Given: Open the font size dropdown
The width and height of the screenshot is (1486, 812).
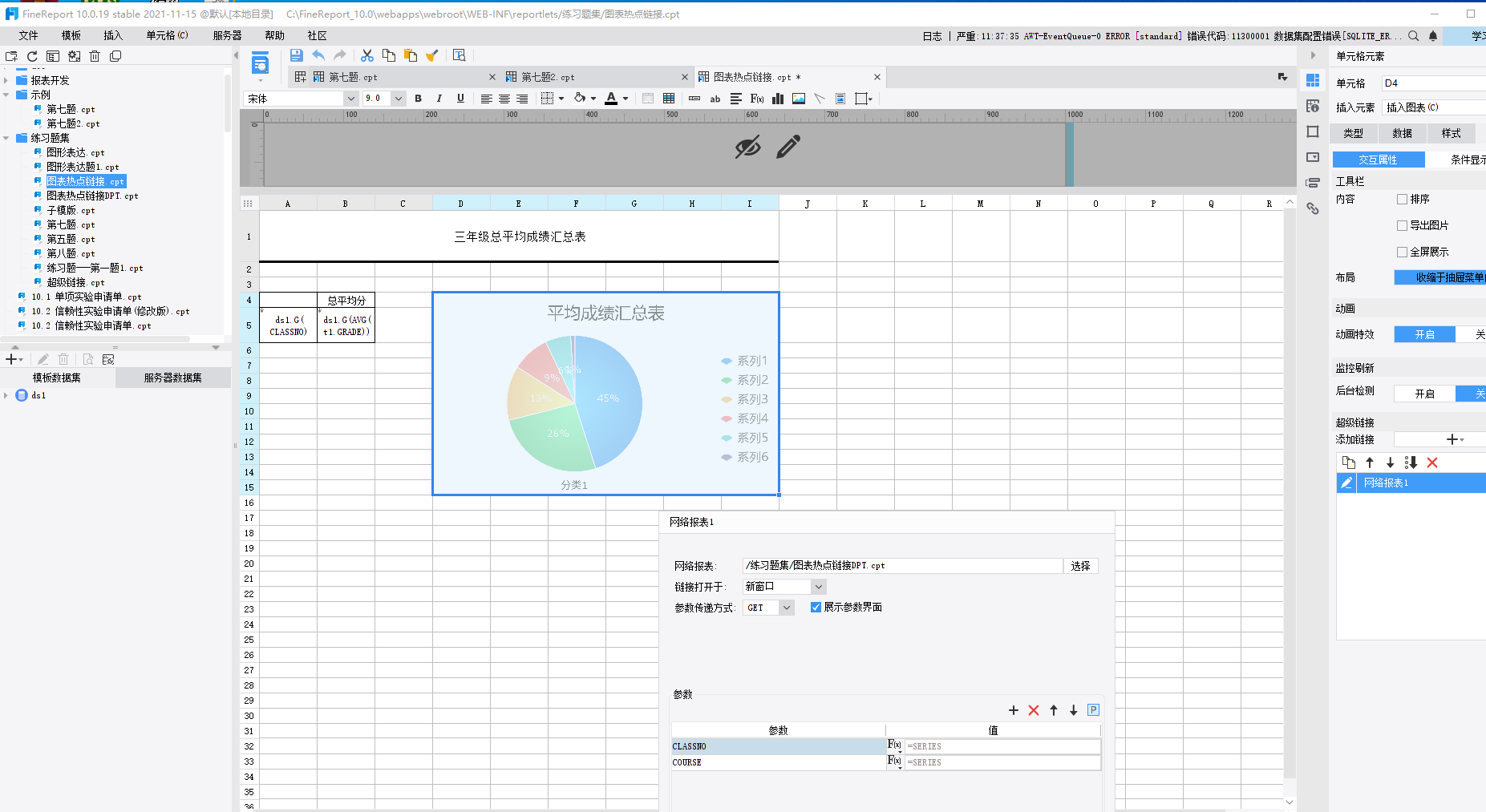Looking at the screenshot, I should tap(399, 99).
